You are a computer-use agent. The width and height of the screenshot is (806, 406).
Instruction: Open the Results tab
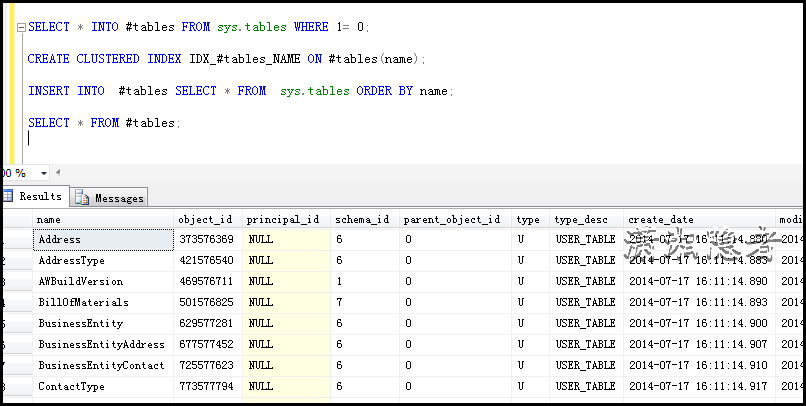coord(40,197)
